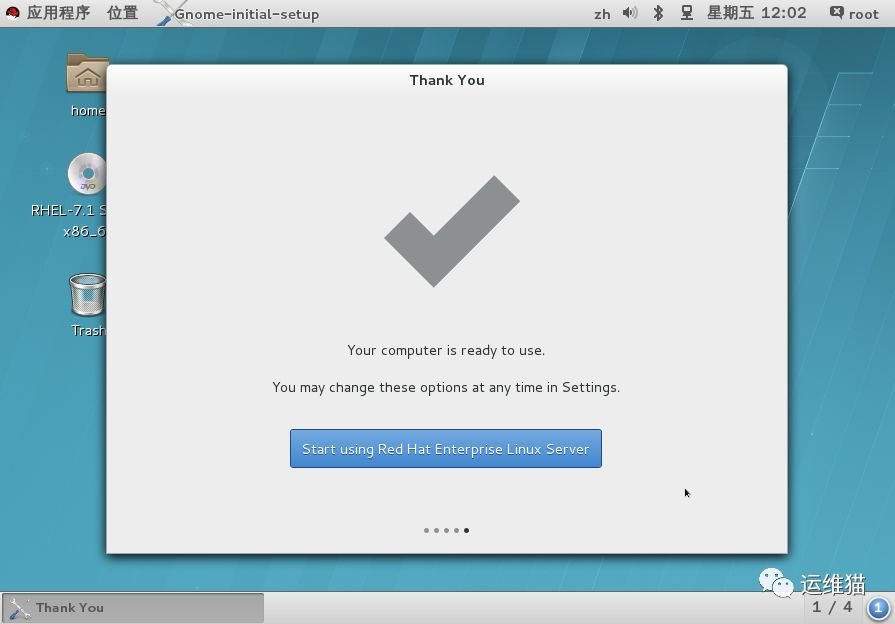
Task: Click the Bluetooth status icon
Action: [658, 13]
